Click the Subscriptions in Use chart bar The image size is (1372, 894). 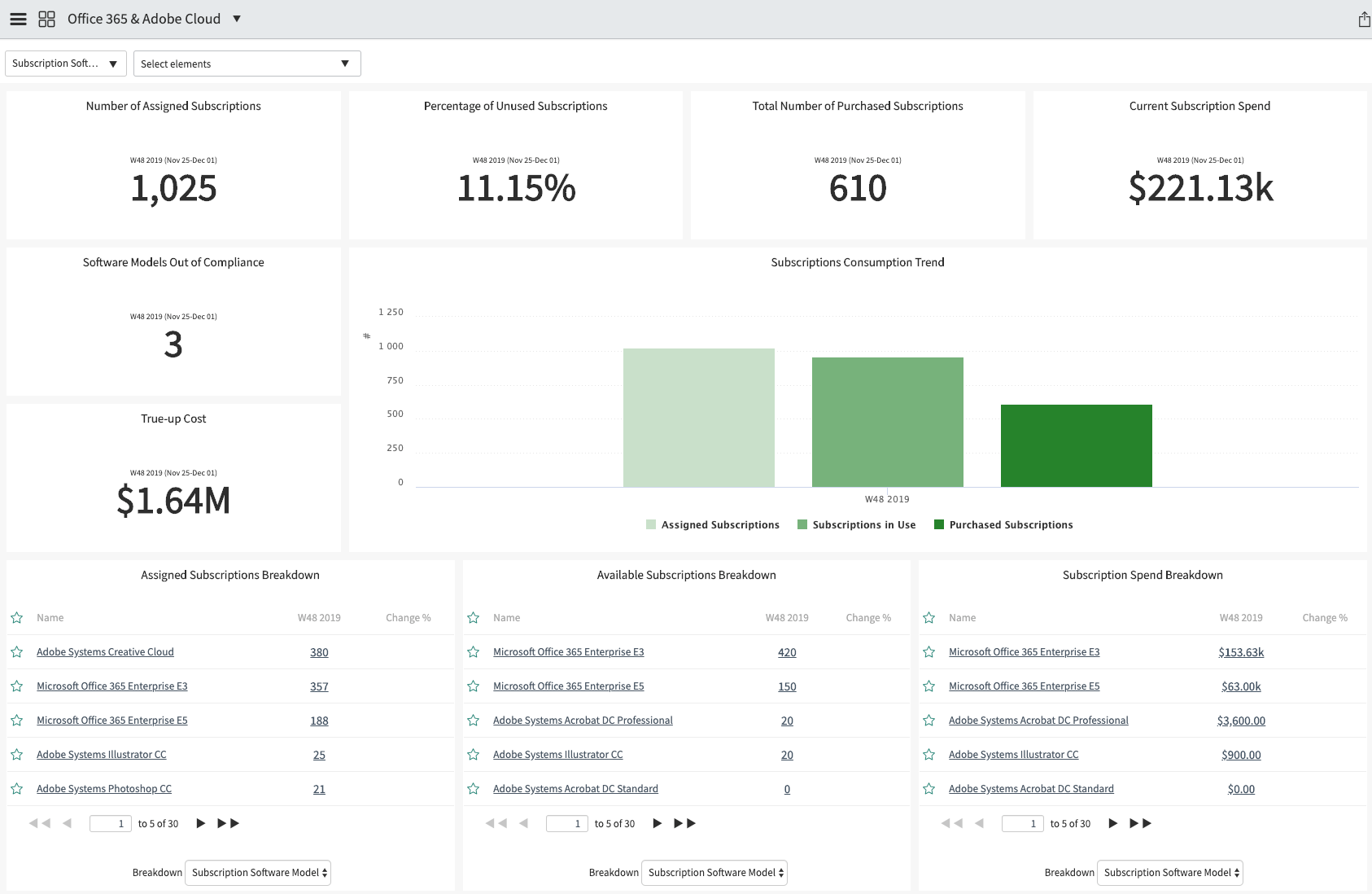(x=888, y=422)
